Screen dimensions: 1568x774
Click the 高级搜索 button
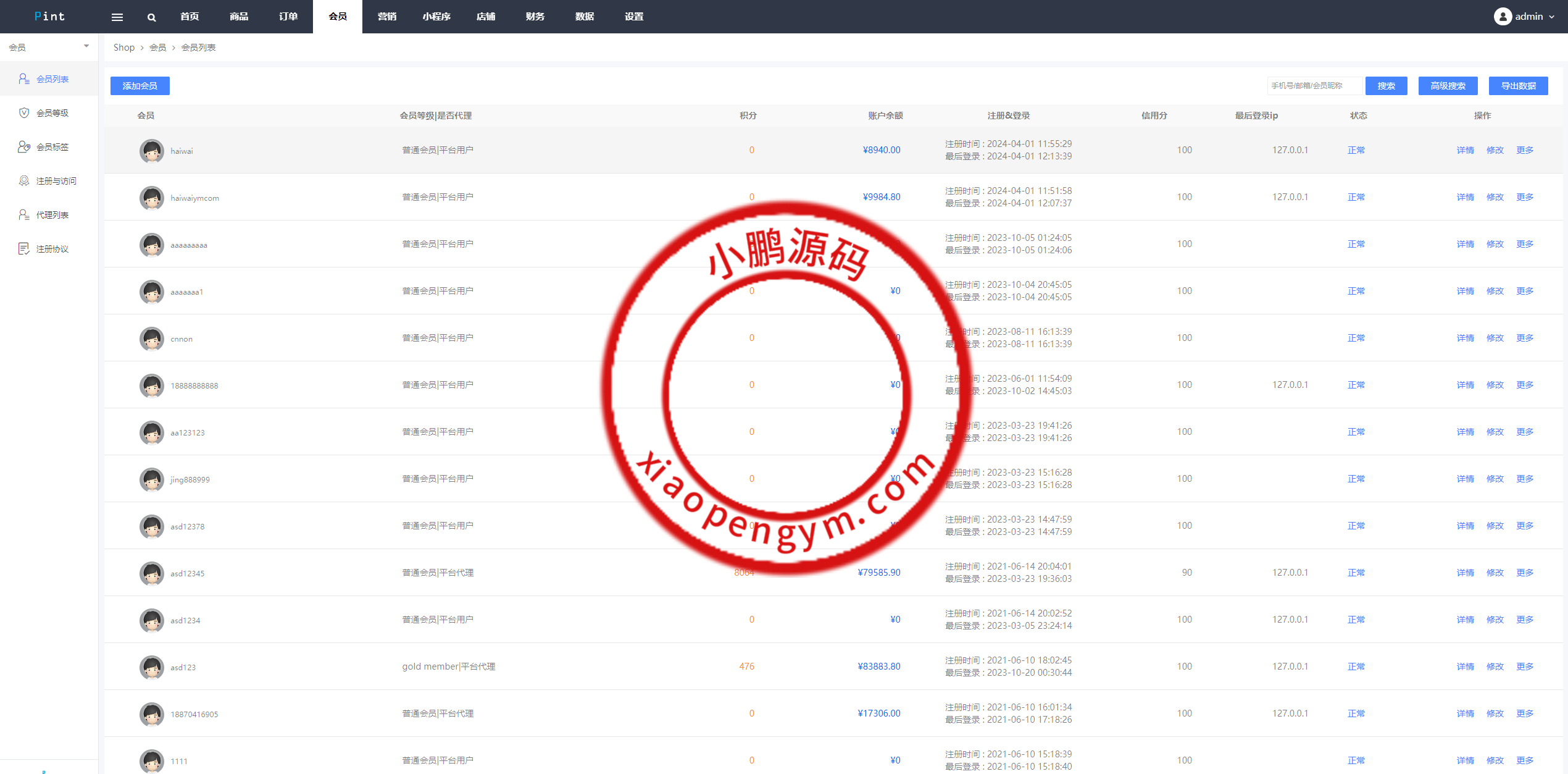(x=1448, y=86)
